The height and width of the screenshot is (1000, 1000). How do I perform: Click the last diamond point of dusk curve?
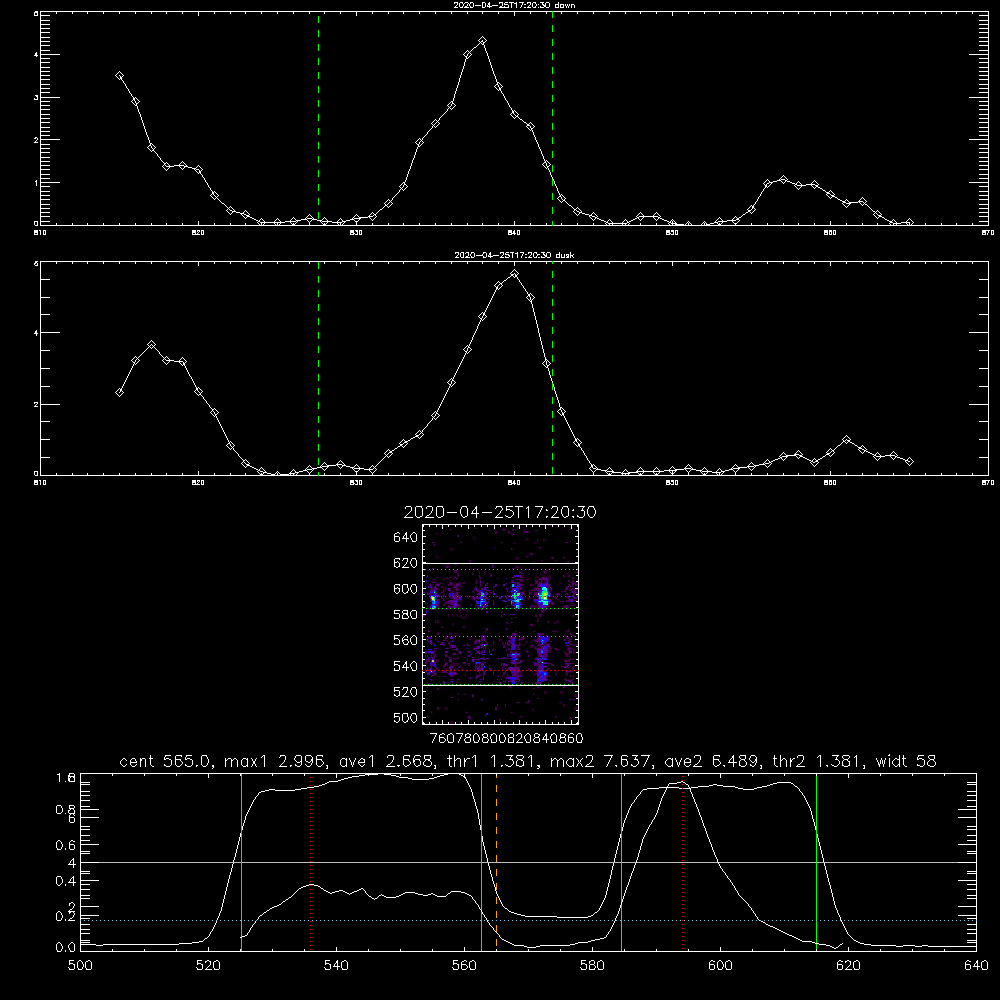(x=909, y=461)
